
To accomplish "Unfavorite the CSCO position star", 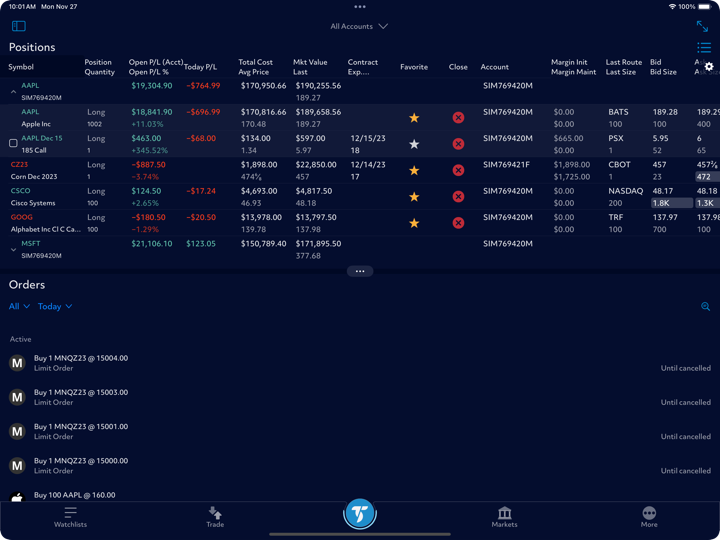I will 414,197.
